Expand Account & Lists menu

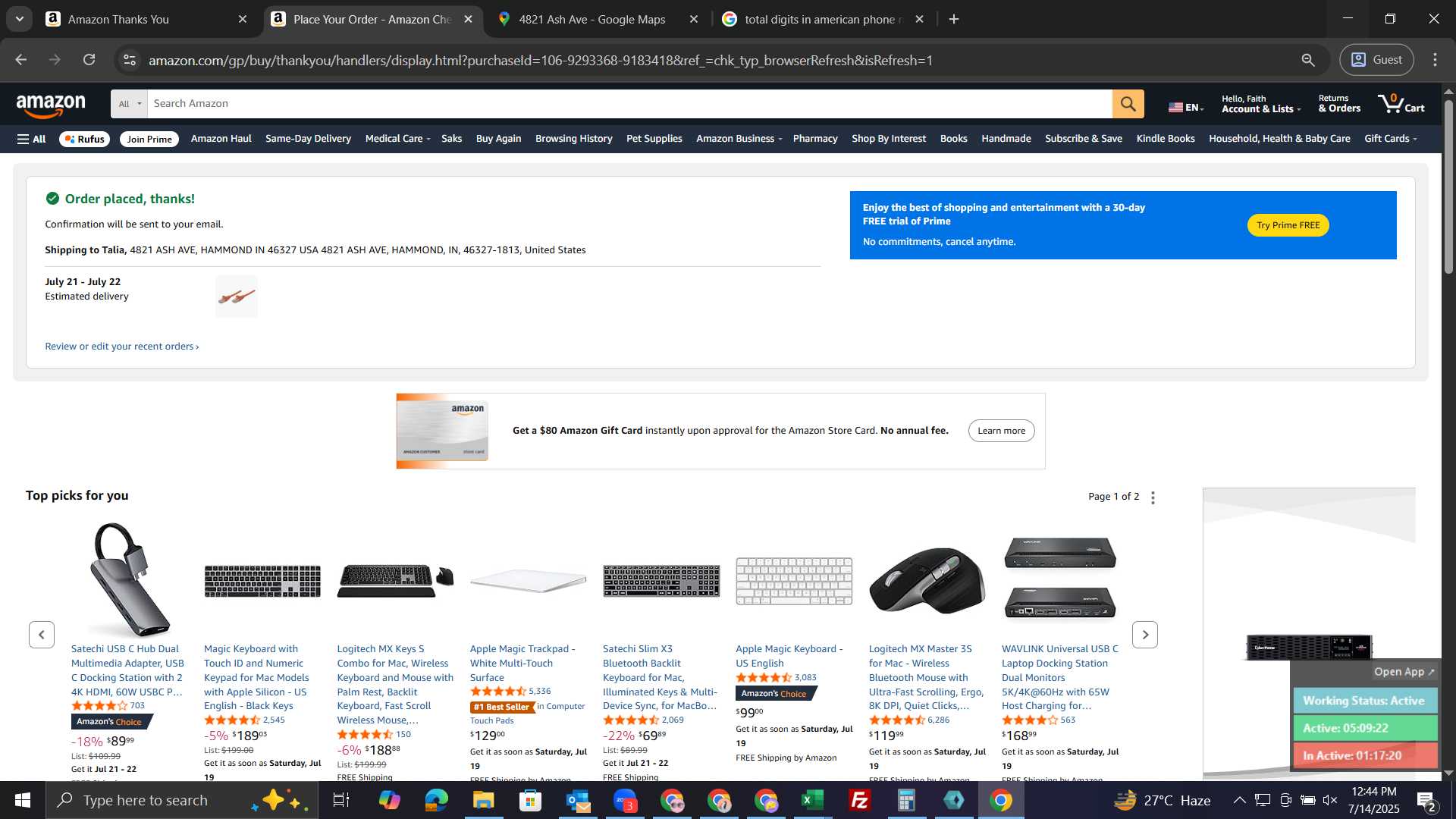click(x=1260, y=104)
